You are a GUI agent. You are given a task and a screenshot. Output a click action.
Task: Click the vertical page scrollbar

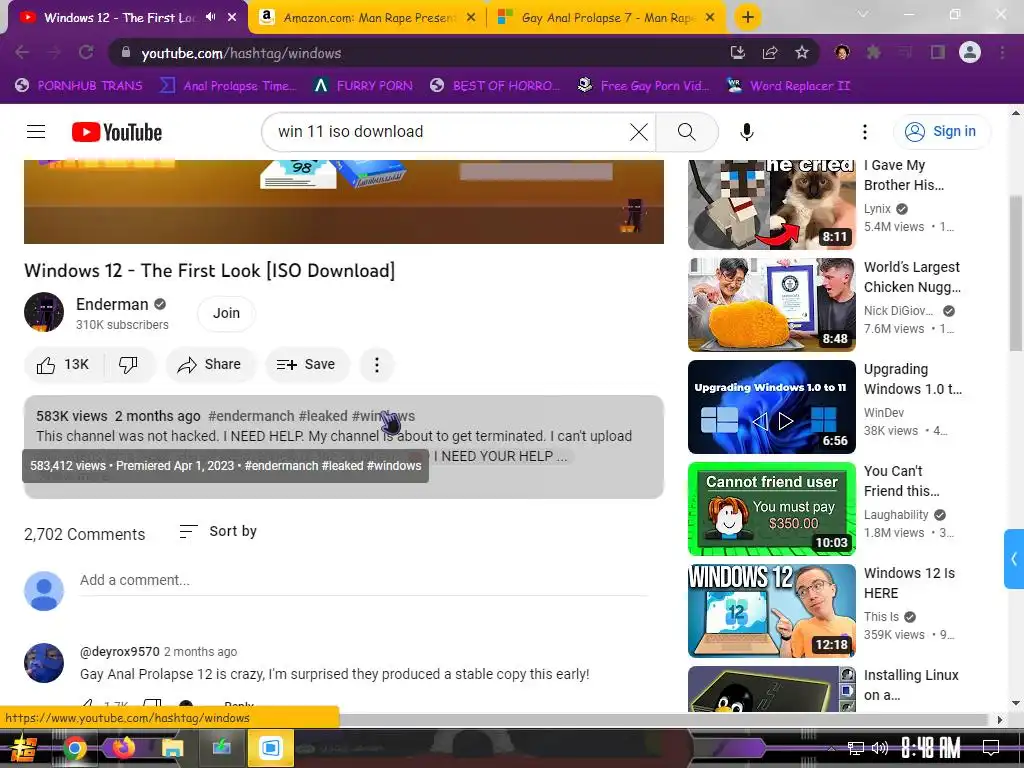tap(1016, 274)
